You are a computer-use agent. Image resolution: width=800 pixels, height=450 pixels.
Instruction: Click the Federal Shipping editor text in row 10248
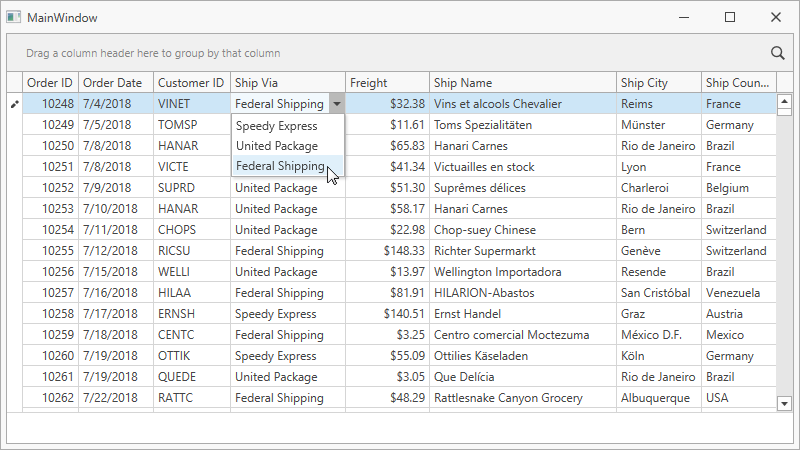[280, 104]
